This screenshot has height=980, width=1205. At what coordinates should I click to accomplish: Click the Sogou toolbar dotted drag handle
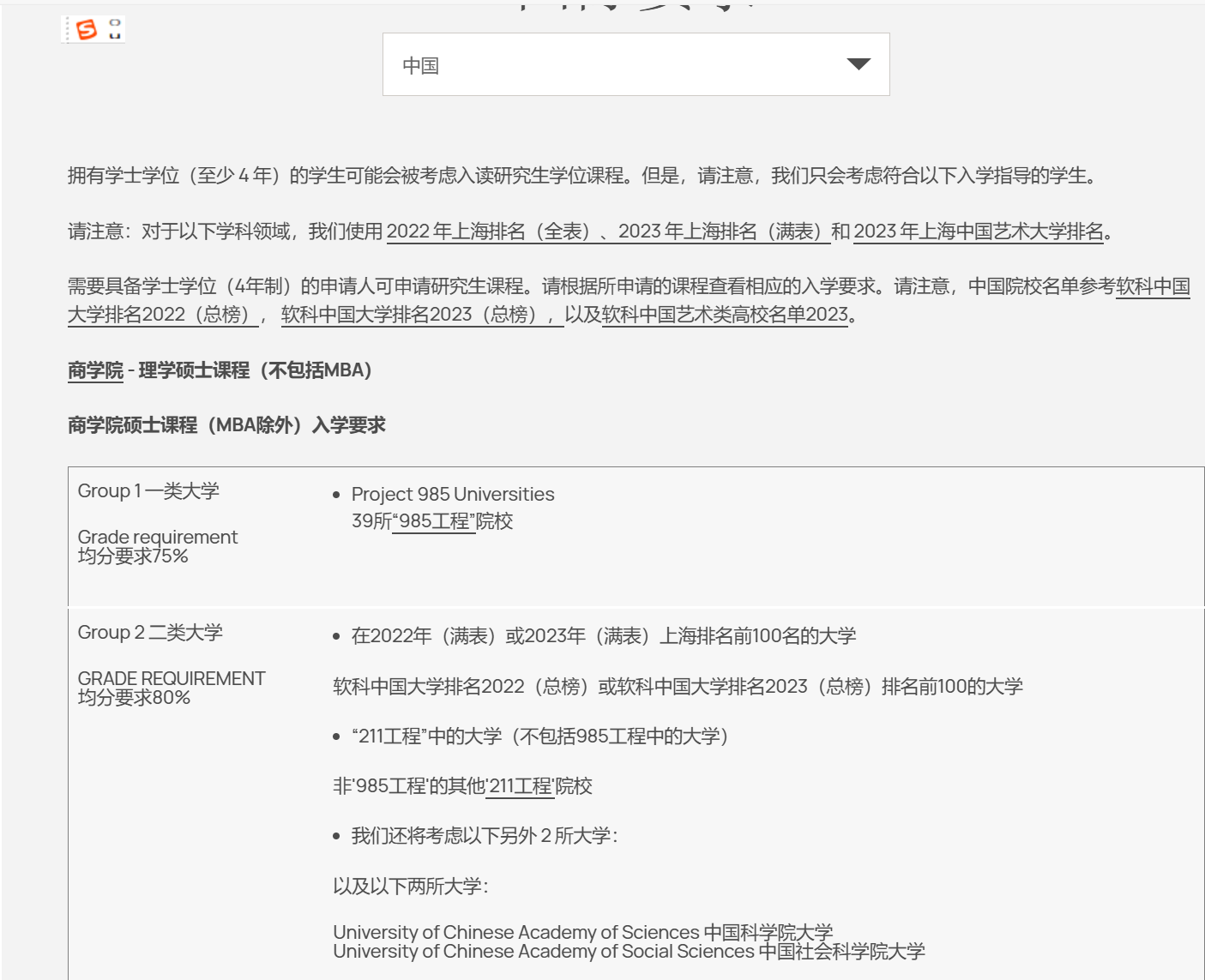coord(67,30)
